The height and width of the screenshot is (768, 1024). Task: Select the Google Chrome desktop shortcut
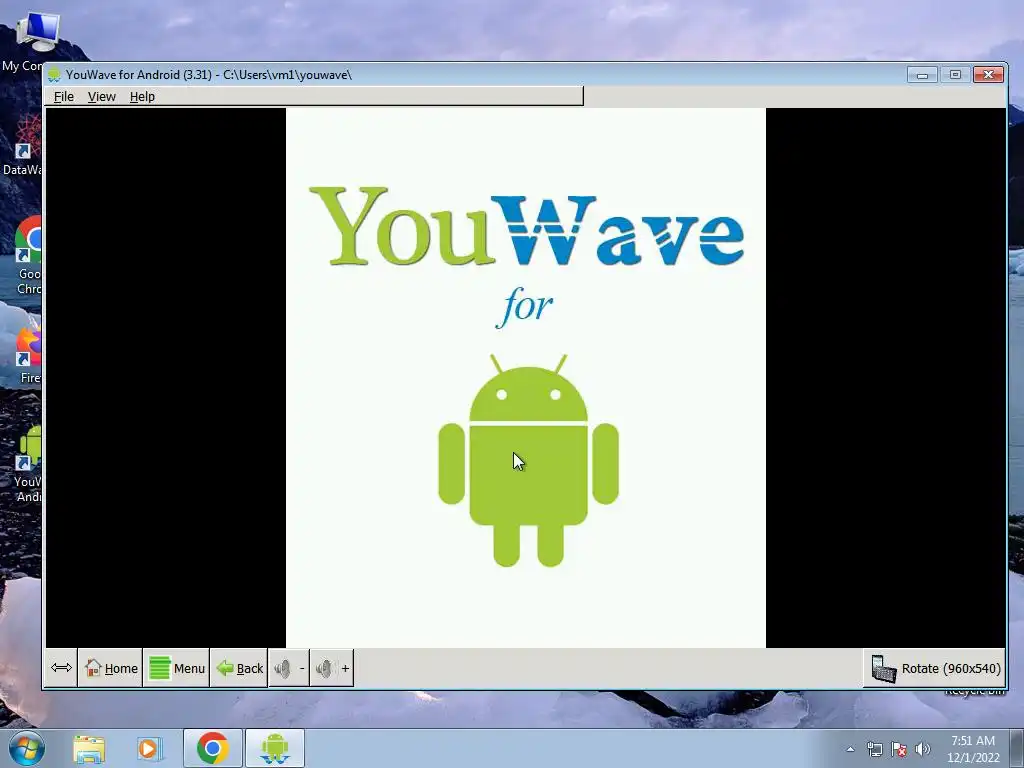29,256
